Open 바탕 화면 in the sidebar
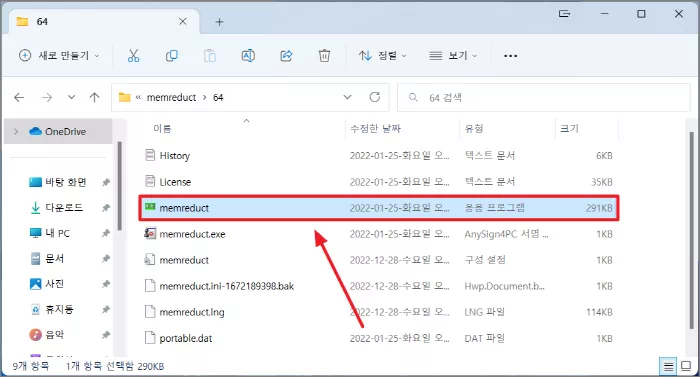This screenshot has width=700, height=377. pyautogui.click(x=66, y=182)
